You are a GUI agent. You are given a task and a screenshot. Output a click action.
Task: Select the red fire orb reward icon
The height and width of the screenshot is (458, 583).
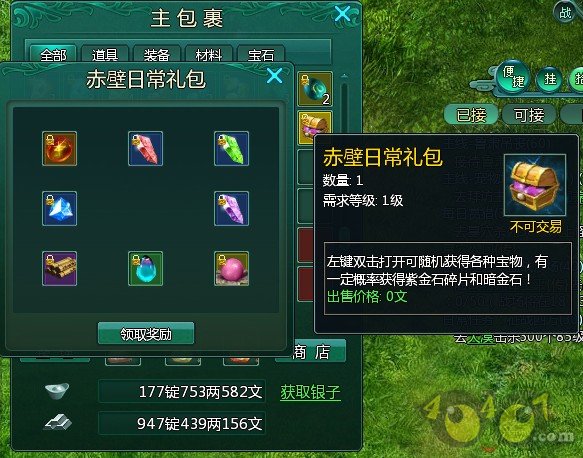(x=59, y=148)
